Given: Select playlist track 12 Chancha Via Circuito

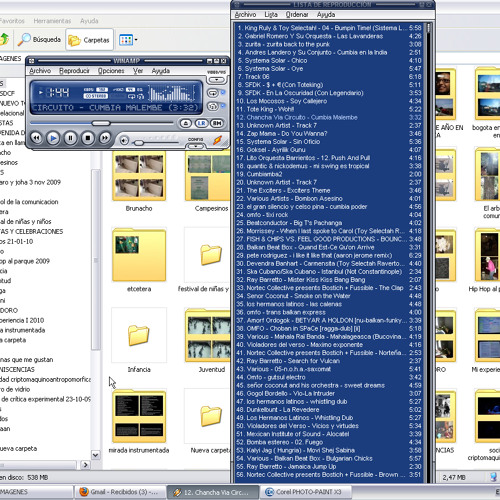Looking at the screenshot, I should (329, 117).
